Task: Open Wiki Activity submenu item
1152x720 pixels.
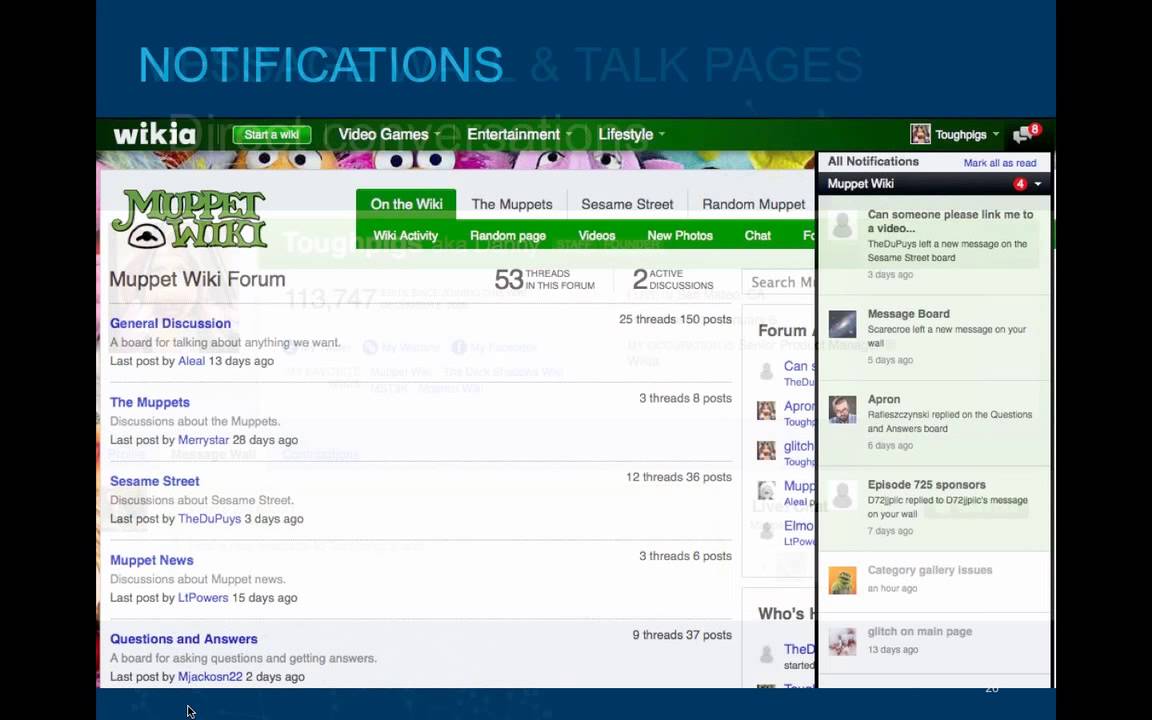Action: (406, 236)
